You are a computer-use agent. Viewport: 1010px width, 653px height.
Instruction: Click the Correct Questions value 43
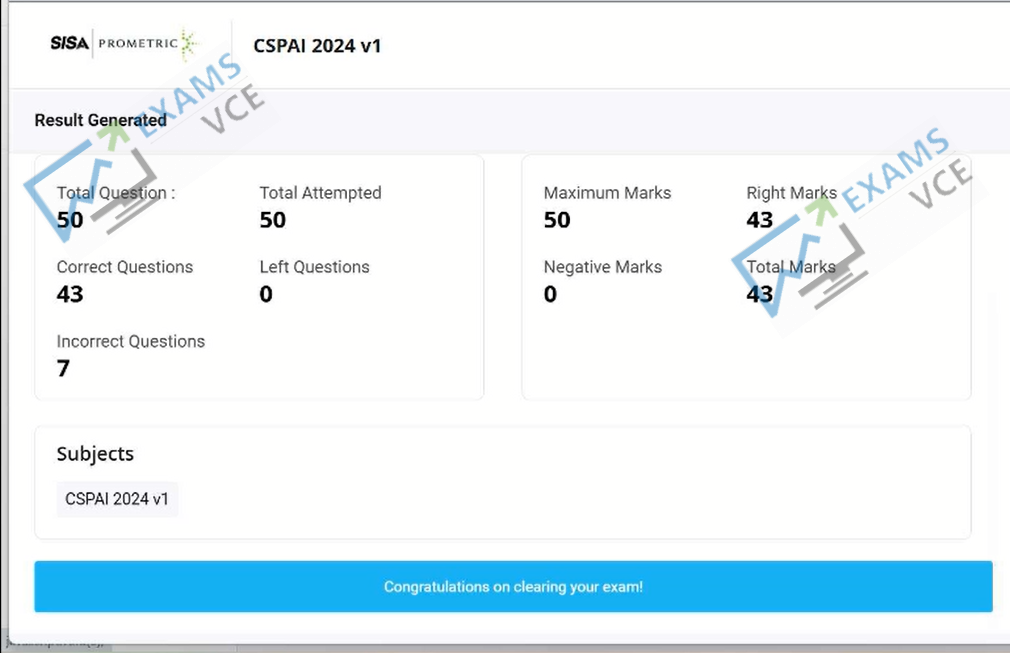[x=70, y=294]
